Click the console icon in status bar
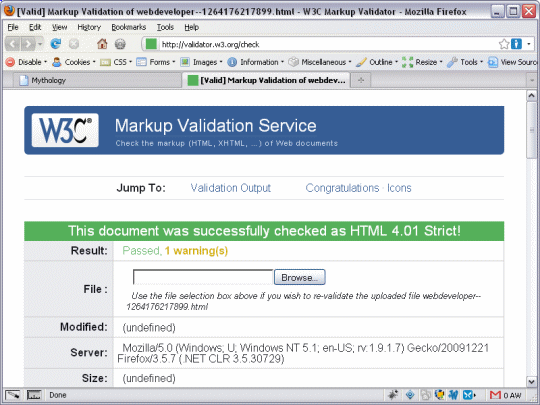This screenshot has height=405, width=540. click(34, 395)
